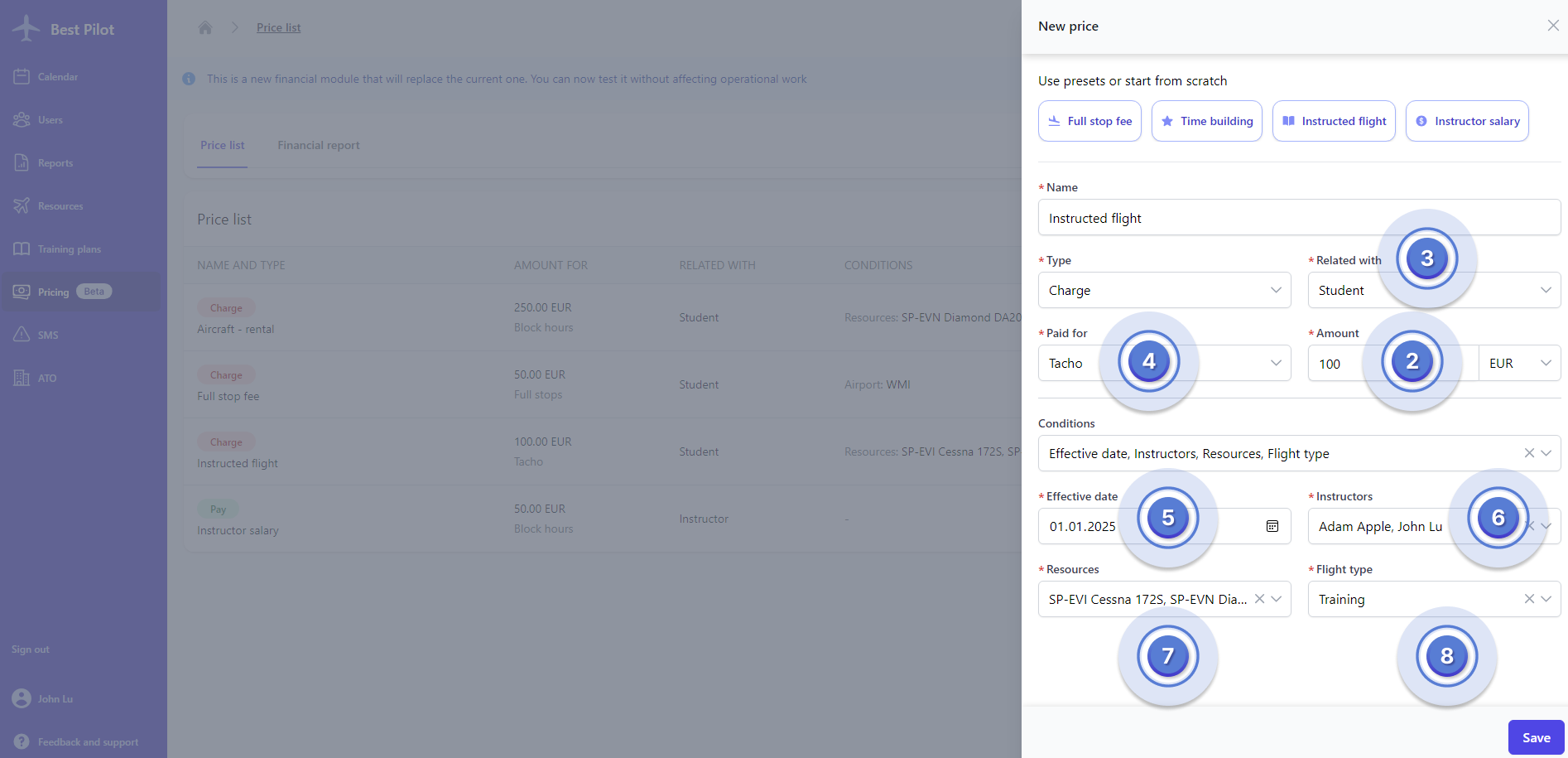
Task: Switch to the Financial report tab
Action: (318, 146)
